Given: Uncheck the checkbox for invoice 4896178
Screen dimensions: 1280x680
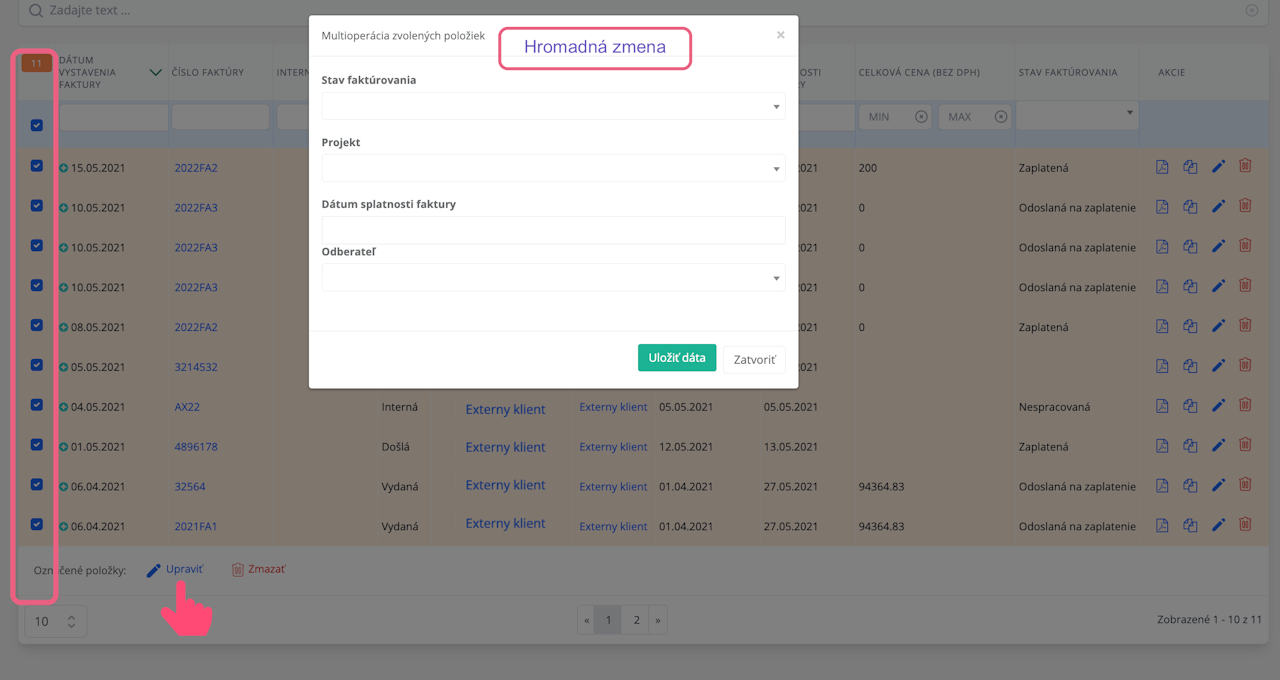Looking at the screenshot, I should pos(37,445).
